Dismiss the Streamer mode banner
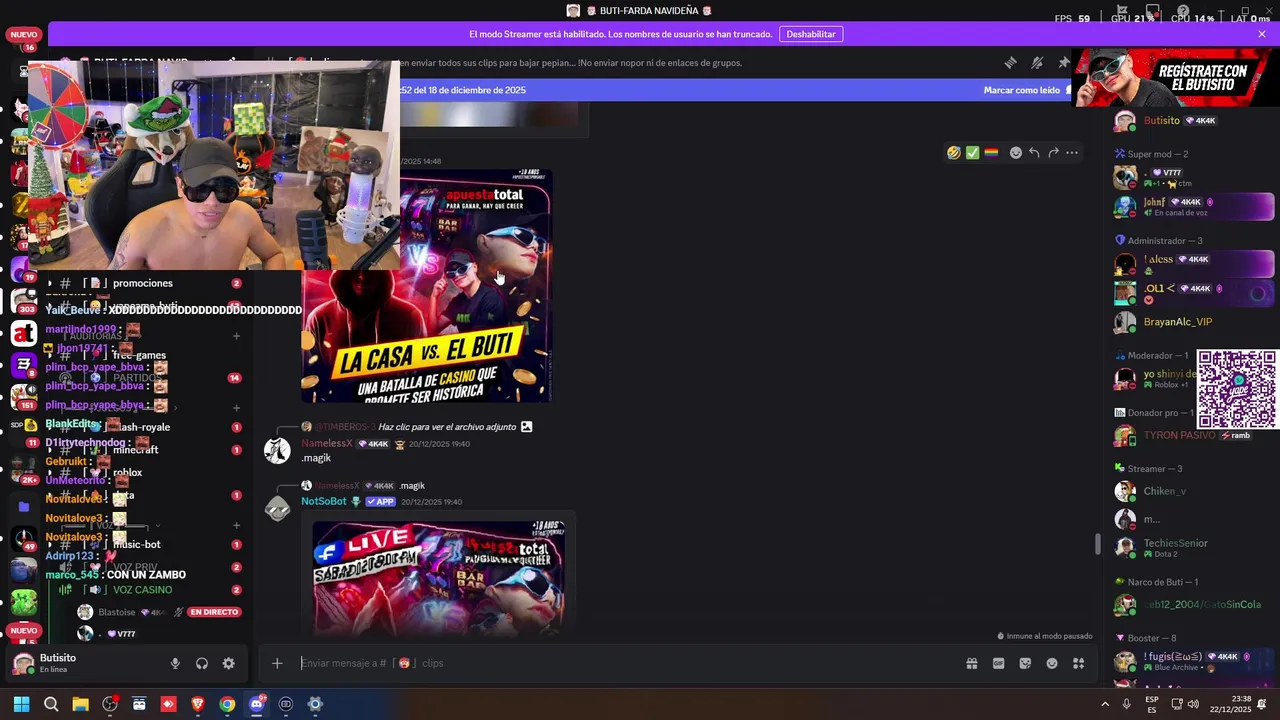1280x720 pixels. pos(1262,34)
